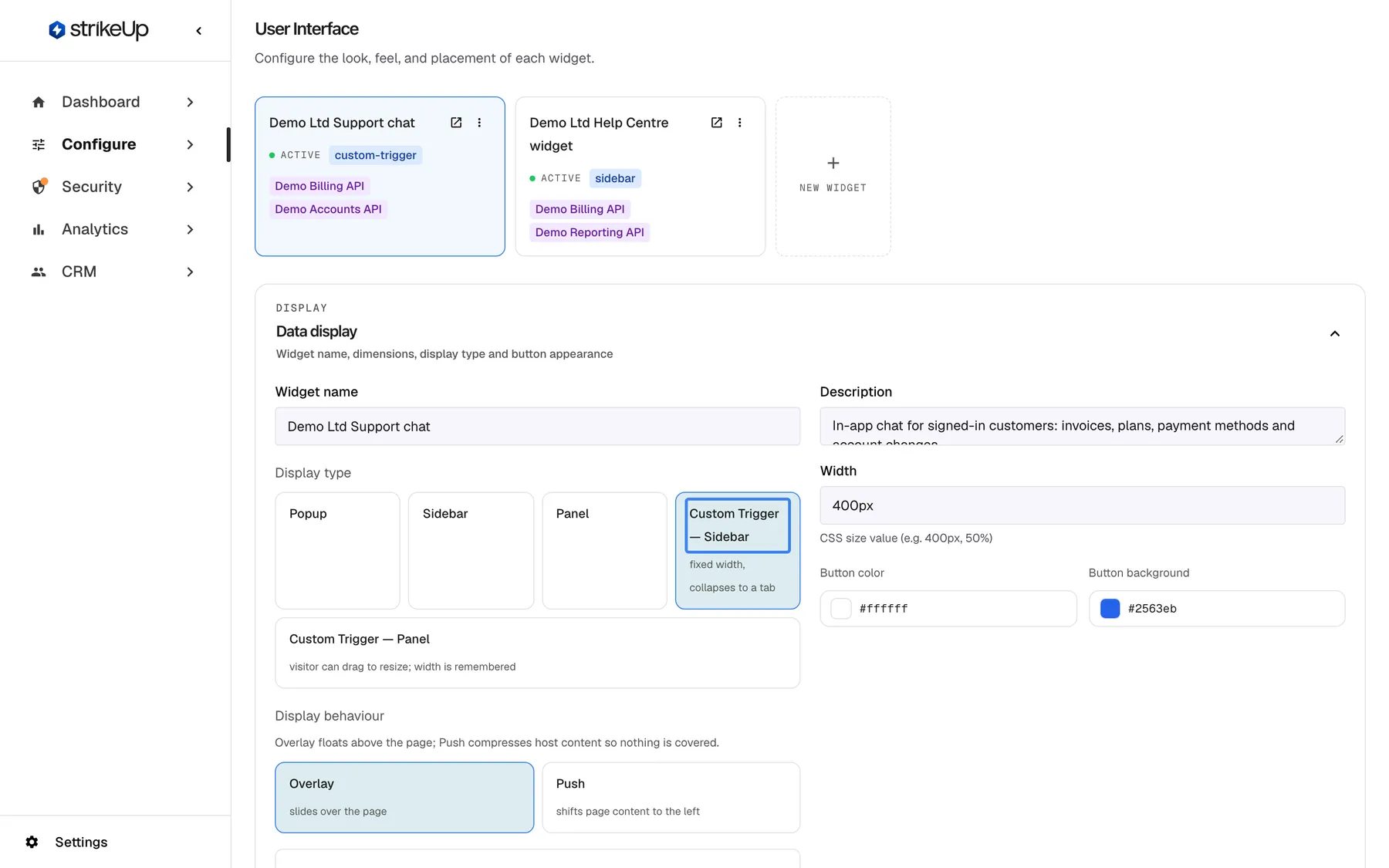Click the CRM people icon
This screenshot has width=1389, height=868.
click(x=39, y=272)
